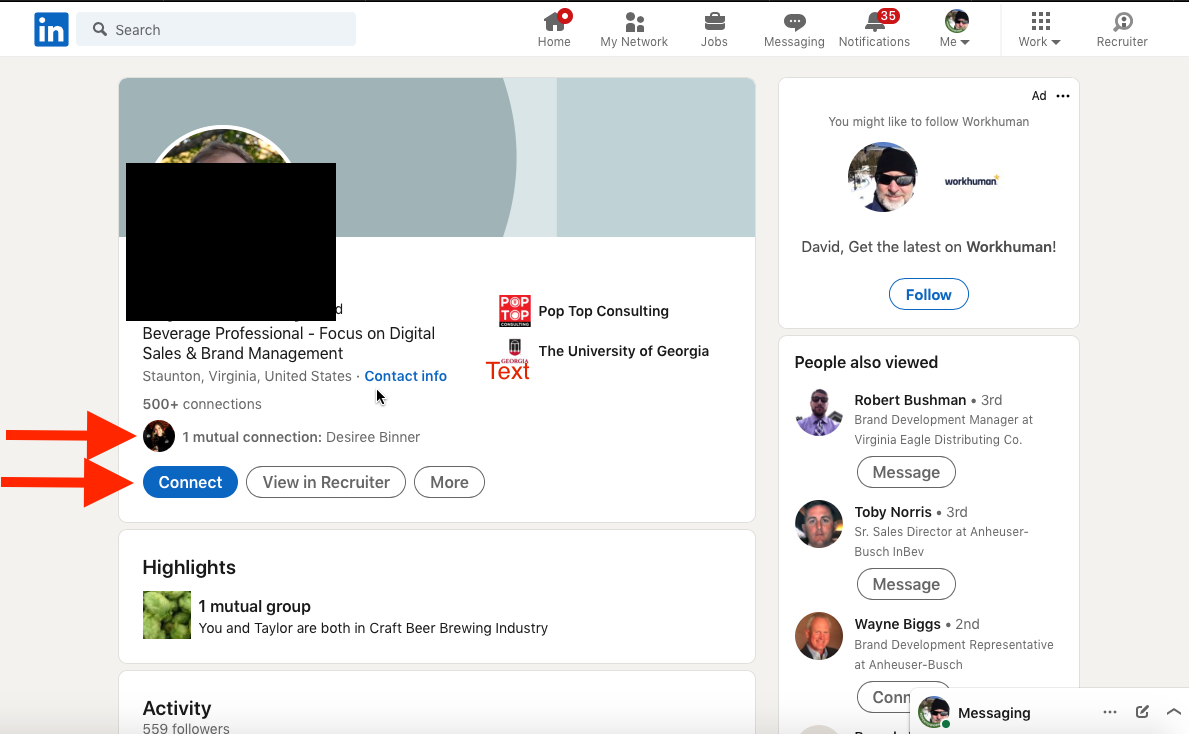1189x734 pixels.
Task: Expand the Work apps dropdown
Action: [x=1040, y=30]
